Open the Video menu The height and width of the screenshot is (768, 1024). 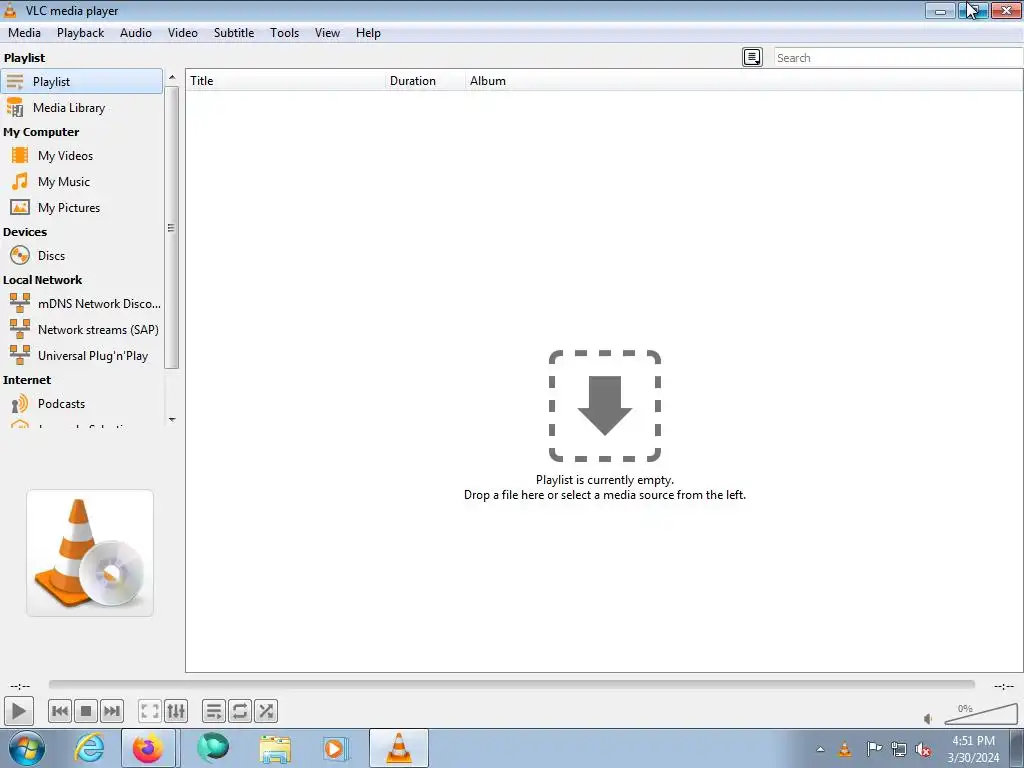coord(183,33)
